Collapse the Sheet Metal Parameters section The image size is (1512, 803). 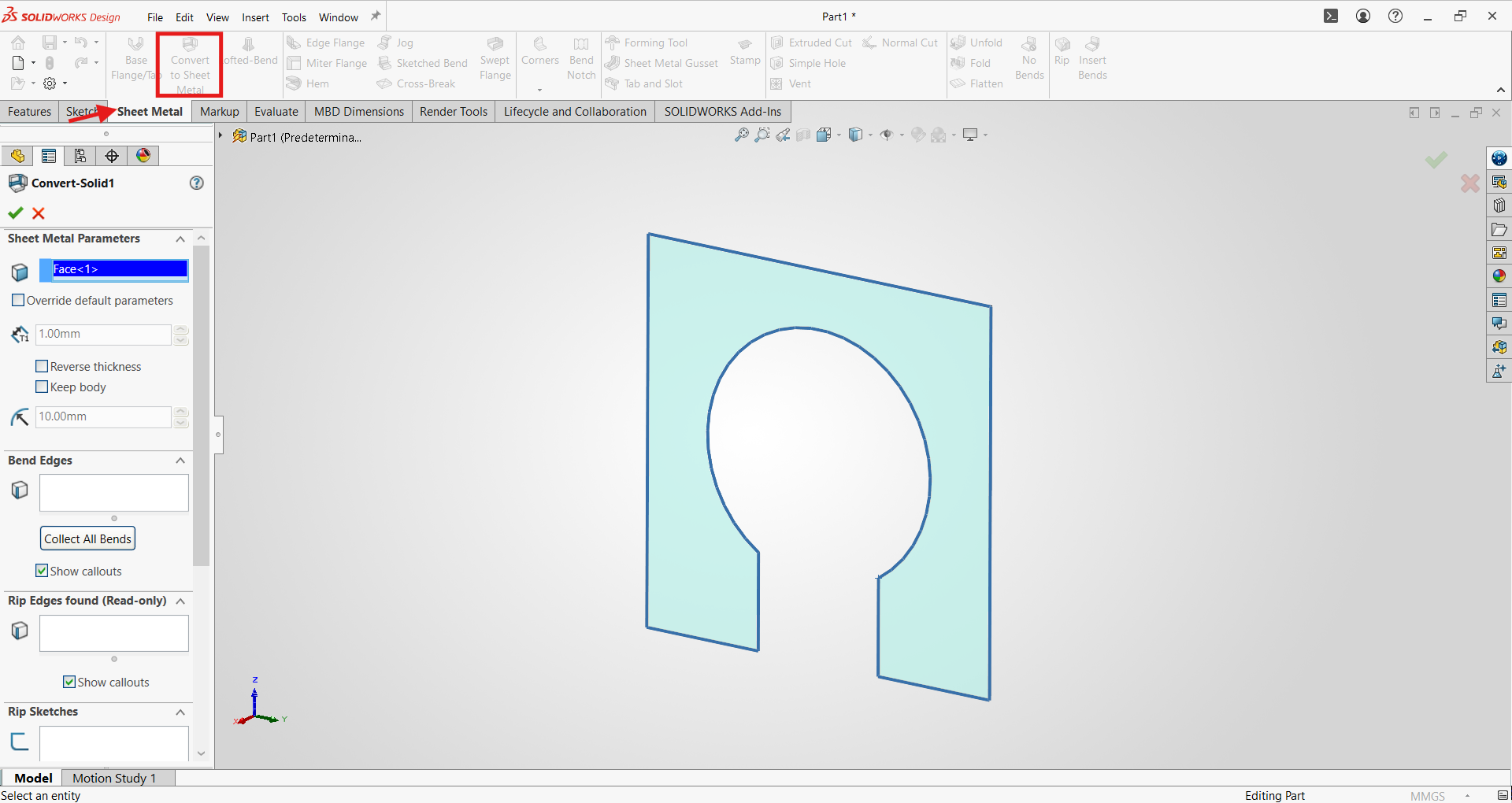point(180,239)
